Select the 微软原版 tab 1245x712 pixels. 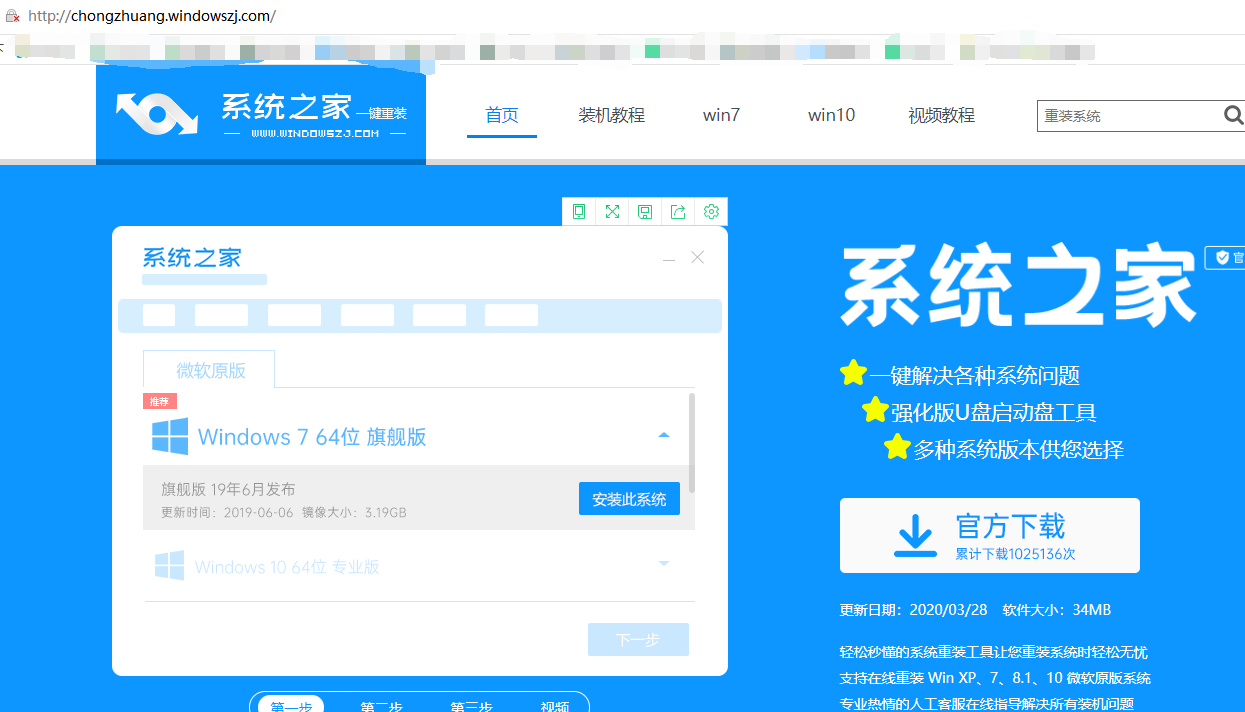208,368
